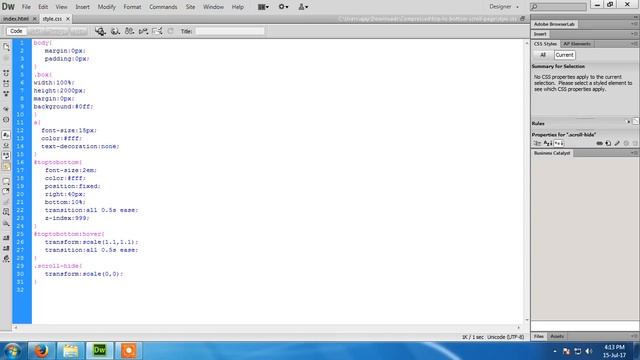This screenshot has height=360, width=640.
Task: Open the Files panel tab
Action: pyautogui.click(x=538, y=336)
